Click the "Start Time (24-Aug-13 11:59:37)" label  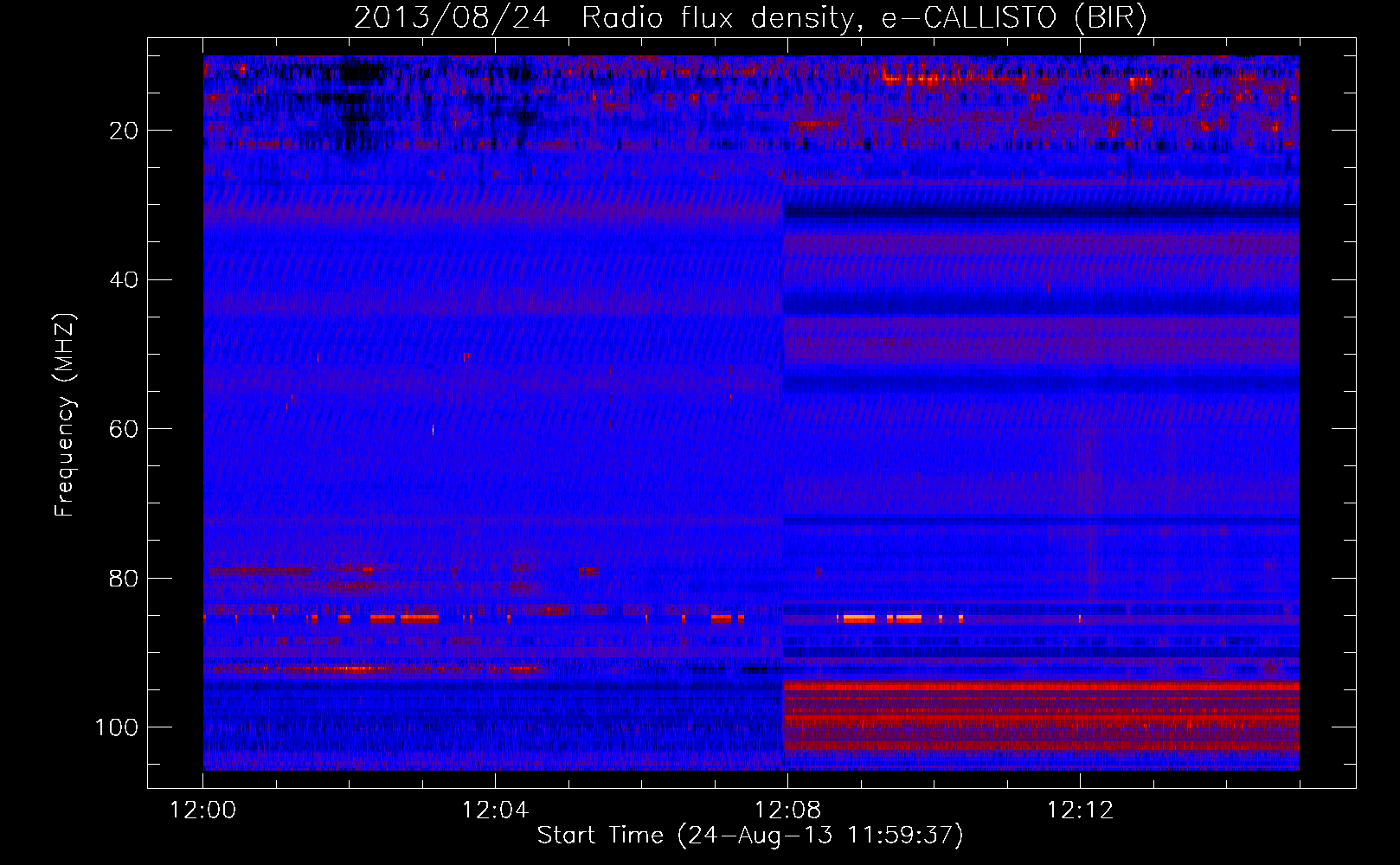(750, 835)
